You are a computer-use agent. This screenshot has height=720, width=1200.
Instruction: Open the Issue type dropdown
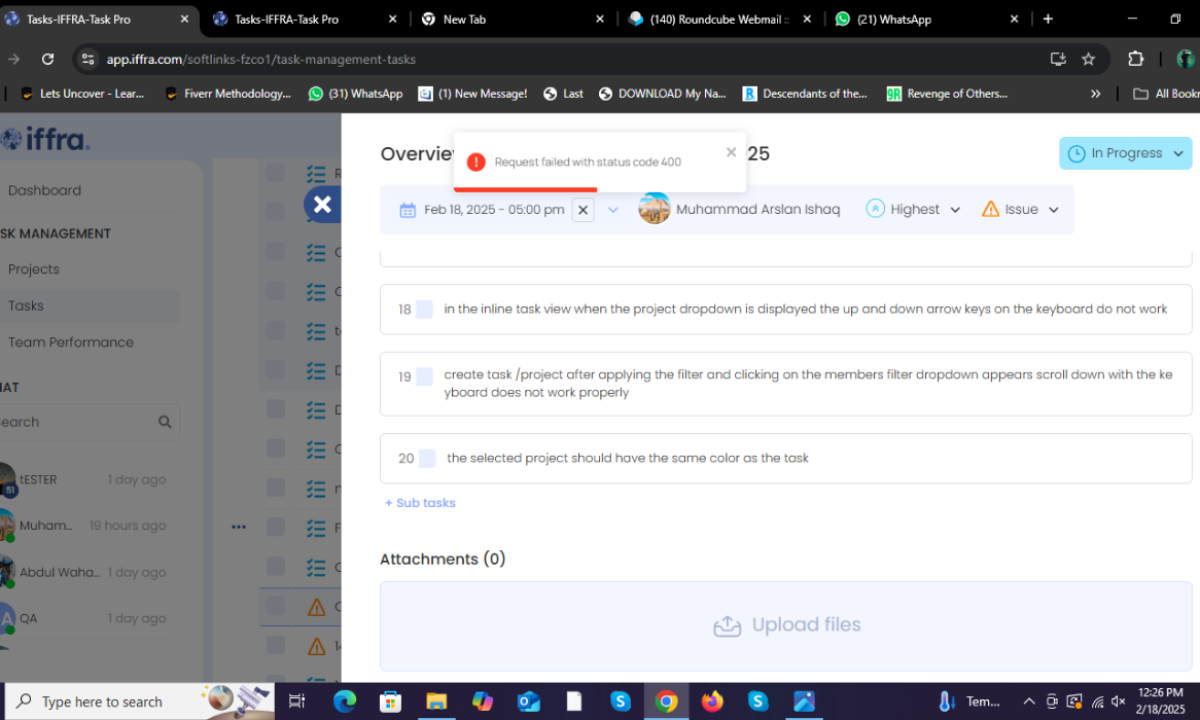1020,209
